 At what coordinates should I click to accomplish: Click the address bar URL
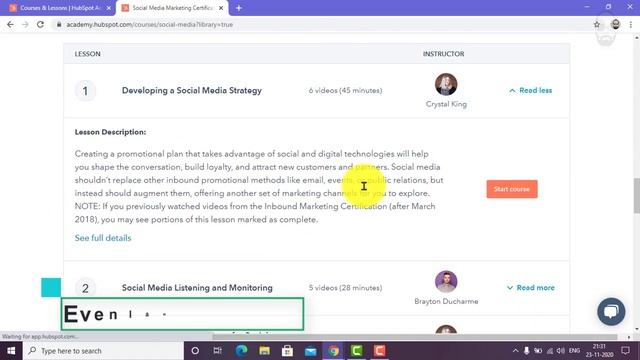pos(149,24)
